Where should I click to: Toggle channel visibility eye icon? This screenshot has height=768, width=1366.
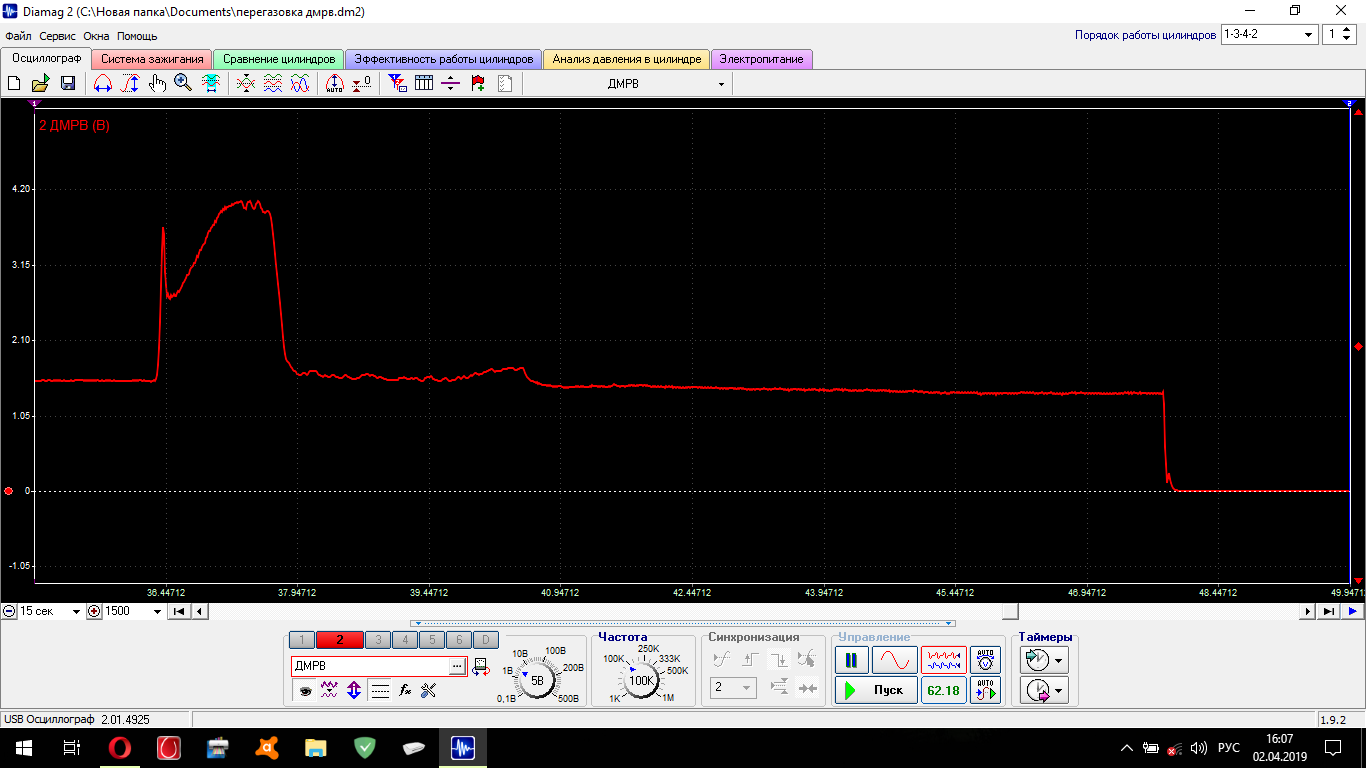point(305,690)
